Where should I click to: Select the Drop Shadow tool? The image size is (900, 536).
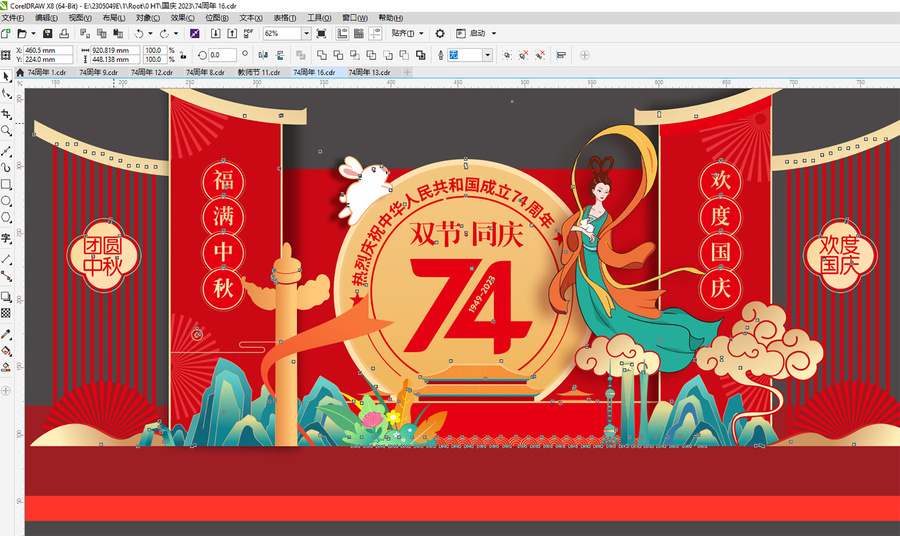6,297
